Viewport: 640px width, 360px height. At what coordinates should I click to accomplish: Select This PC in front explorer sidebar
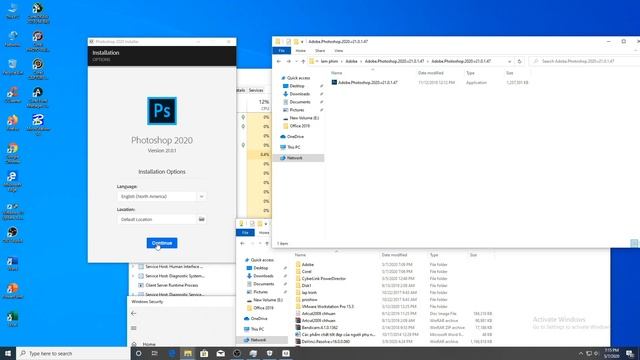(293, 147)
